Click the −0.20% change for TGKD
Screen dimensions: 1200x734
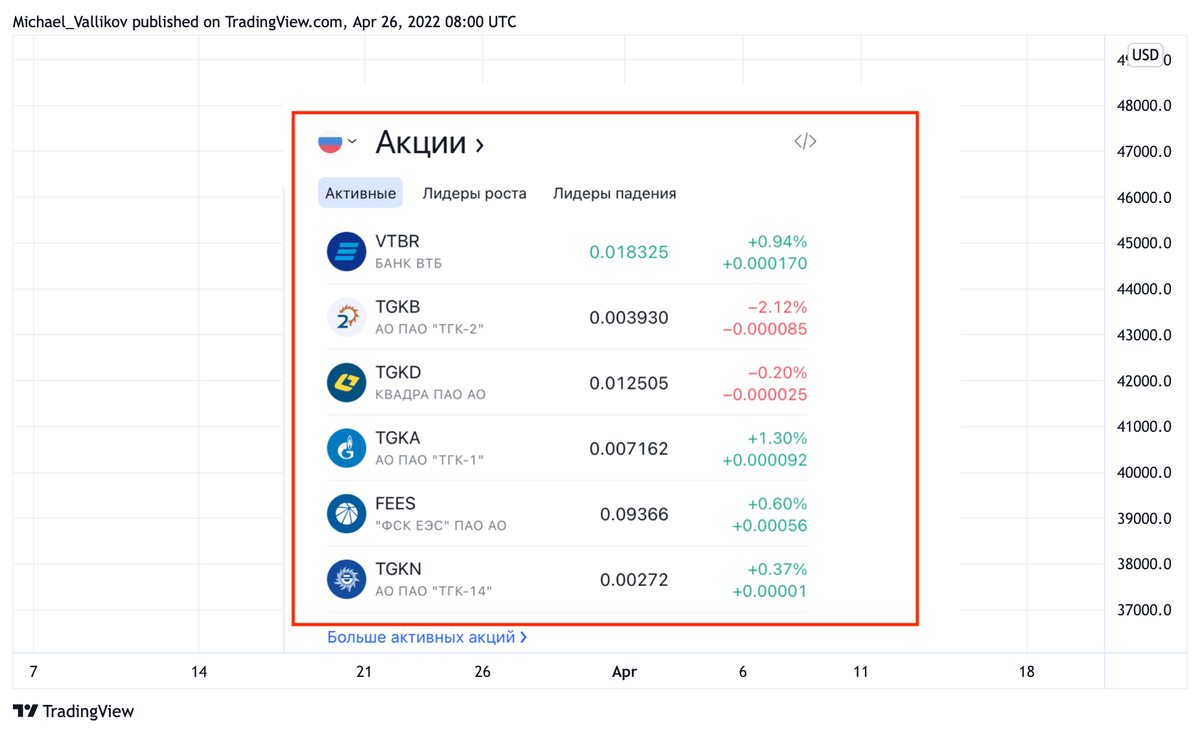click(x=777, y=372)
